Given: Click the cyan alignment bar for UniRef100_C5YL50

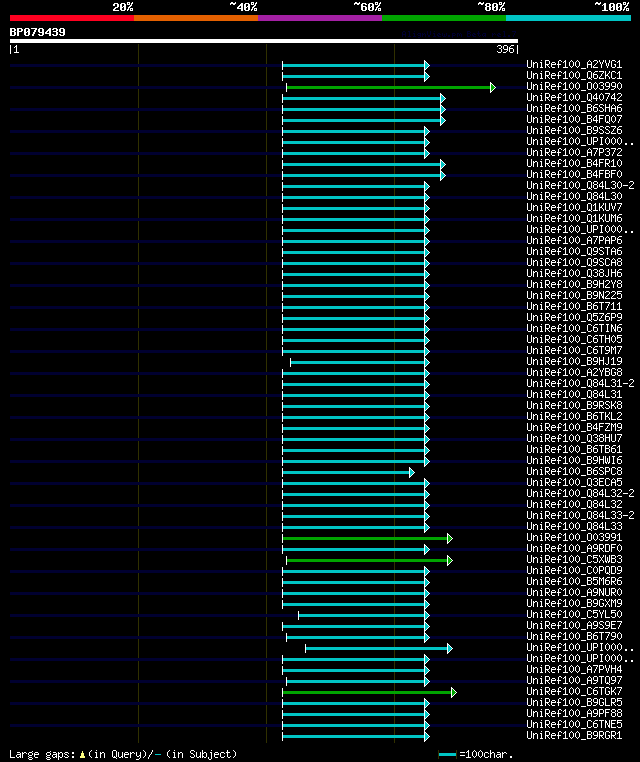Looking at the screenshot, I should [364, 615].
